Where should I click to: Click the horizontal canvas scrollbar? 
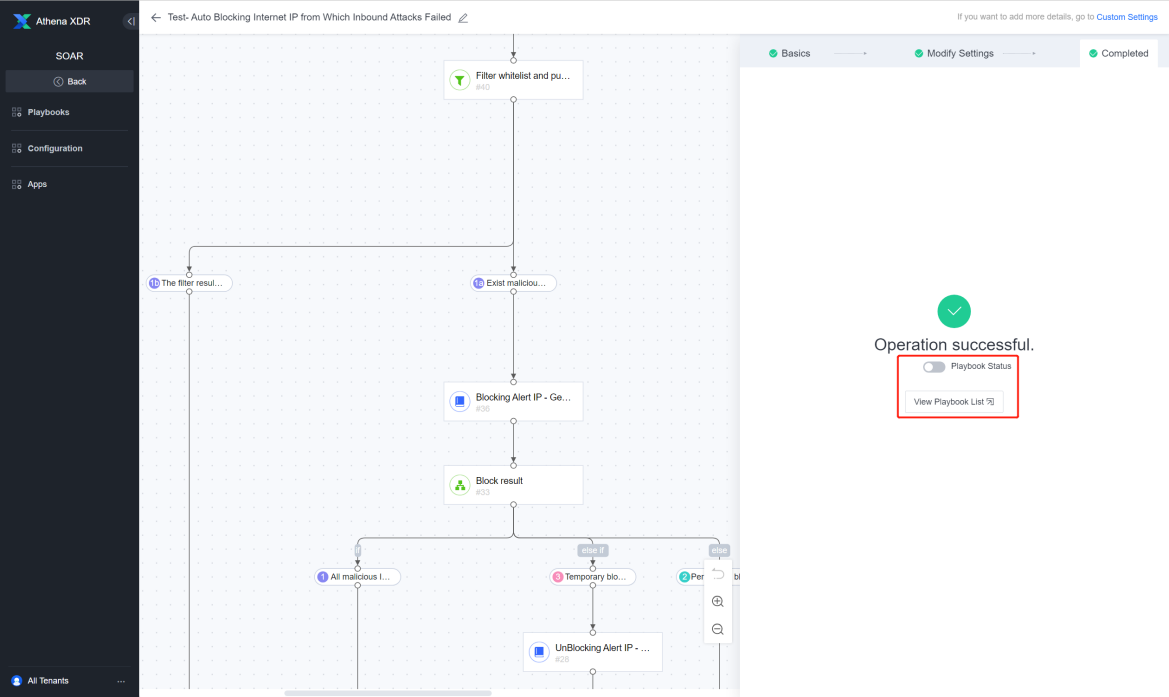388,693
